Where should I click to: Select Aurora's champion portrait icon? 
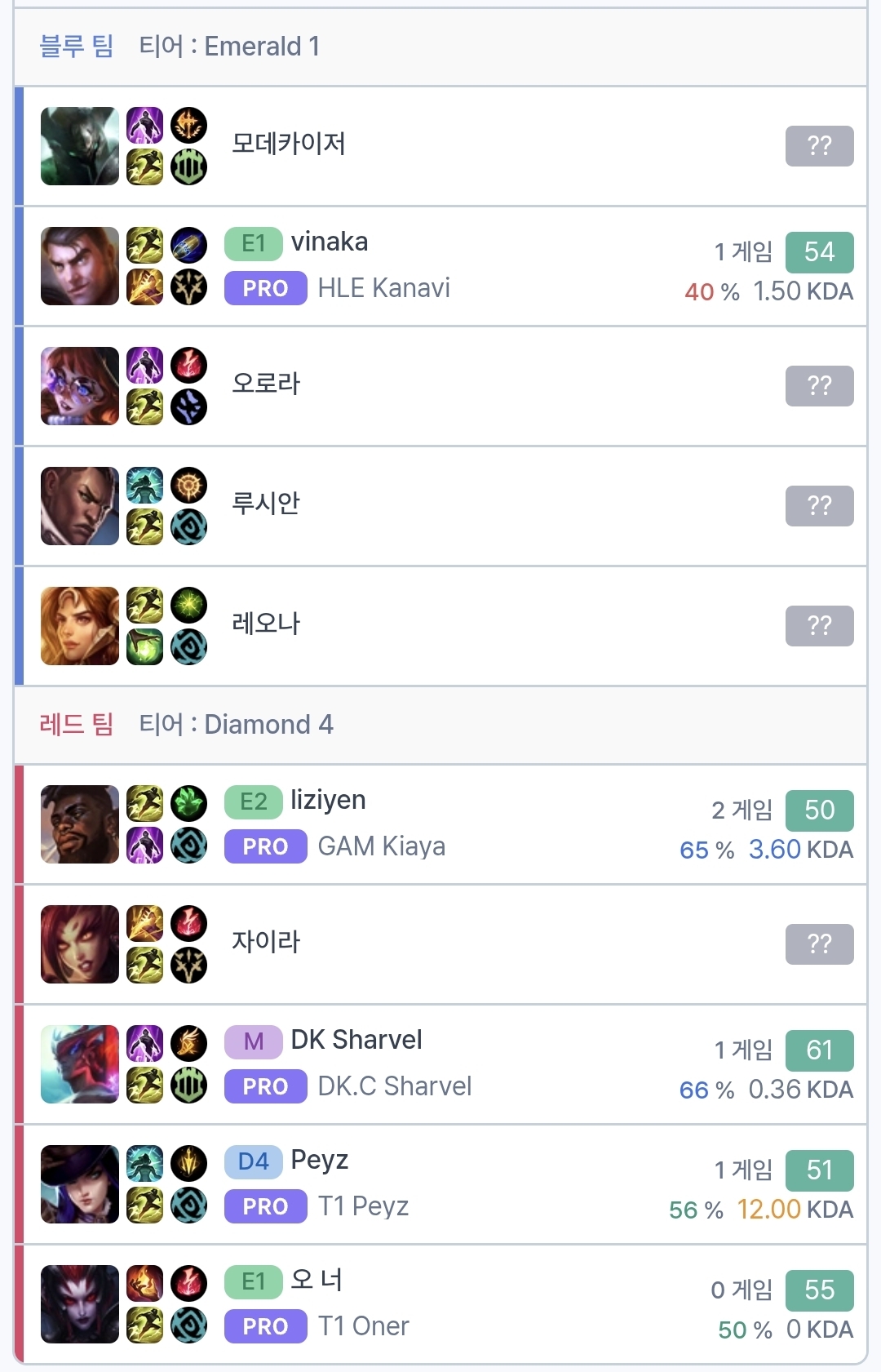coord(80,386)
